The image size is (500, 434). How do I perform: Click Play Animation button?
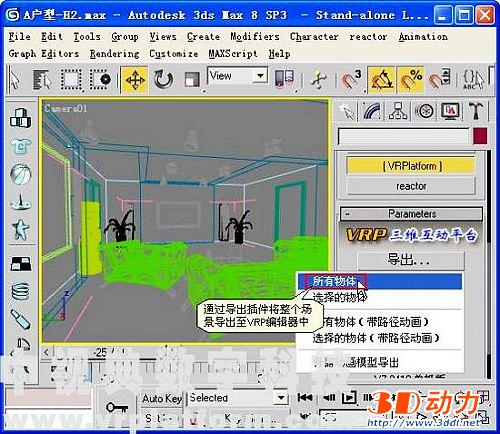[349, 397]
